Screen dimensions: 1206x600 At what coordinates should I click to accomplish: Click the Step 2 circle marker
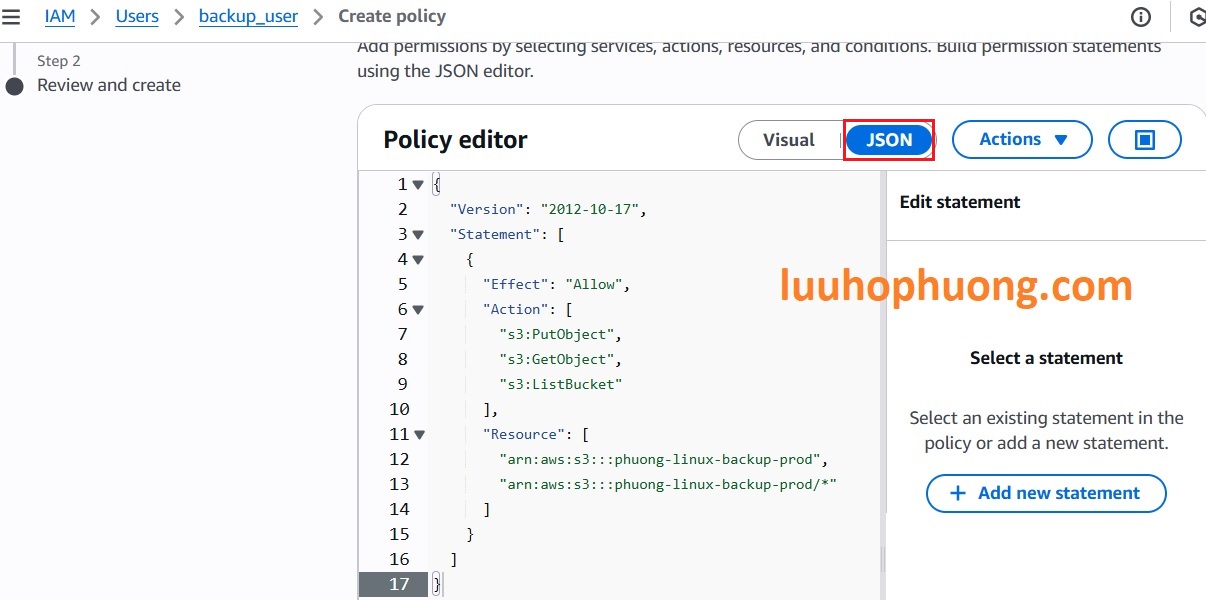14,86
